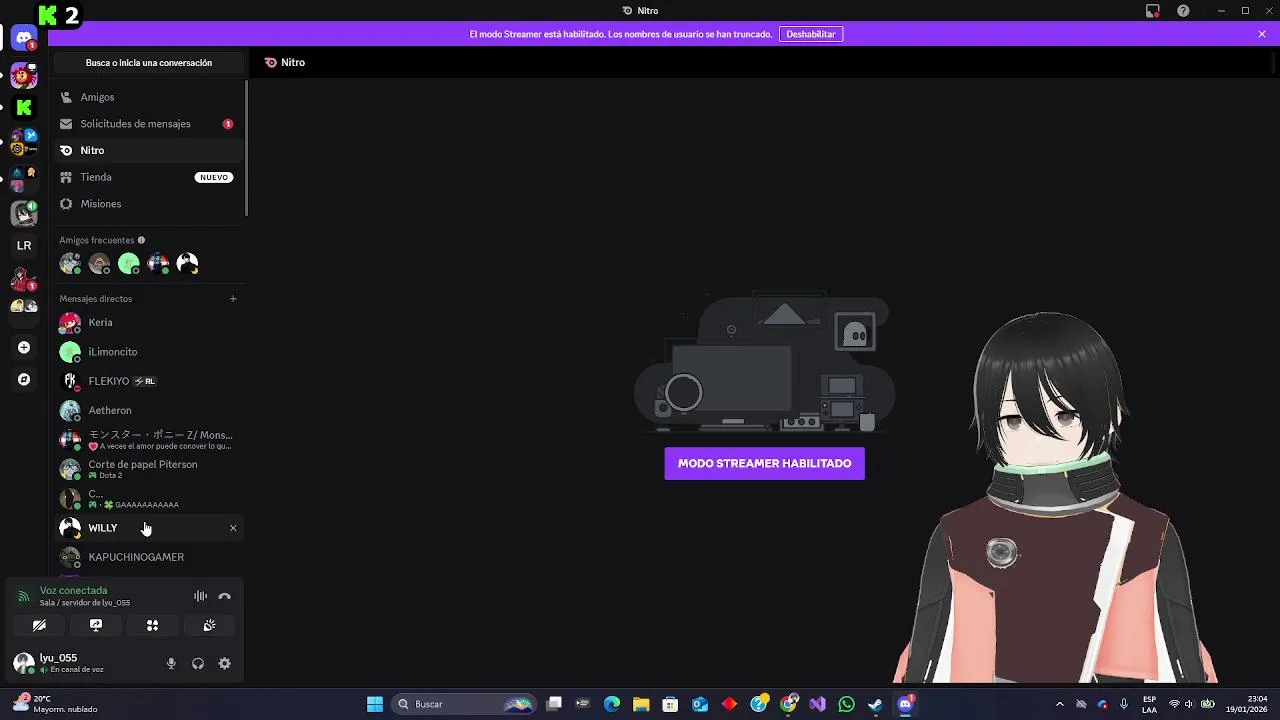1280x720 pixels.
Task: Open the モンスター・ポニー direct message
Action: click(x=149, y=440)
